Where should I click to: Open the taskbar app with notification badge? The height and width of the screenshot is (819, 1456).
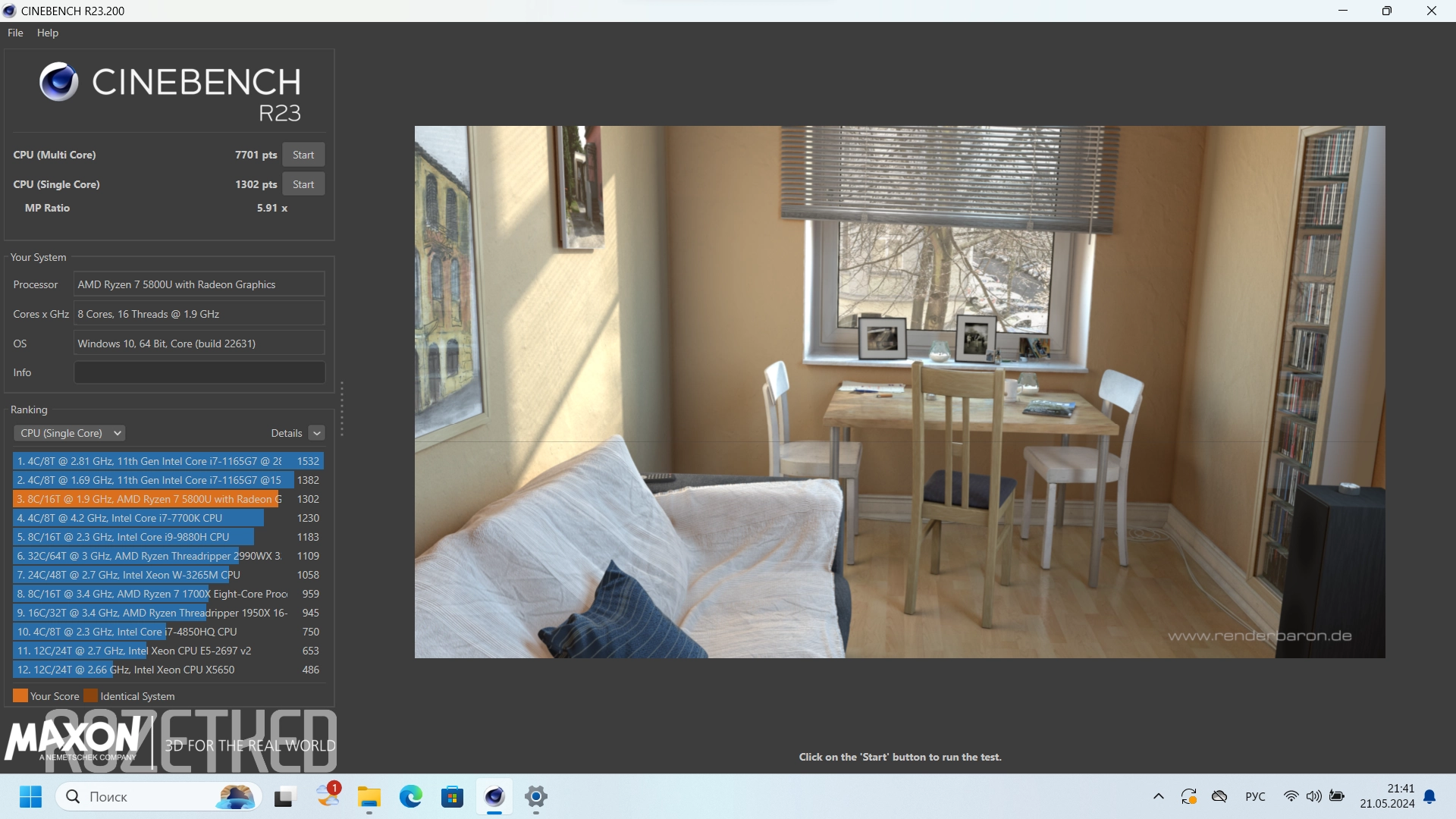[x=328, y=795]
